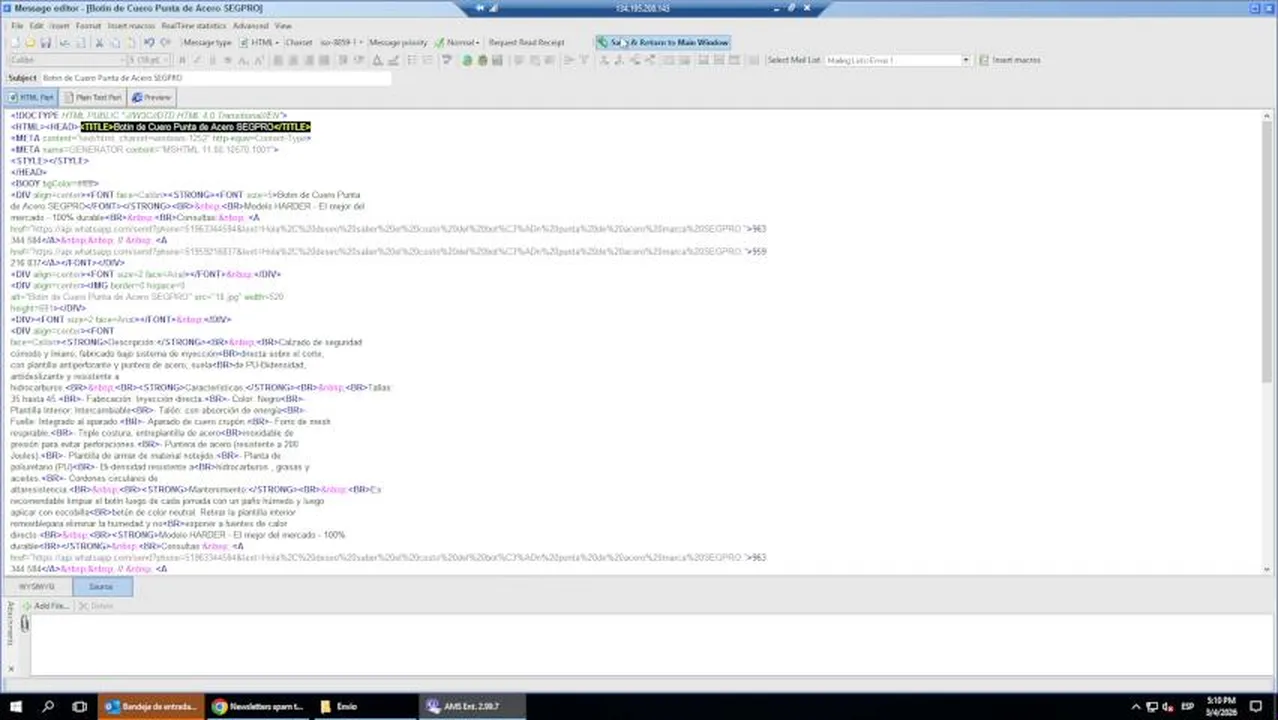The image size is (1278, 720).
Task: Open the File menu
Action: [x=17, y=26]
